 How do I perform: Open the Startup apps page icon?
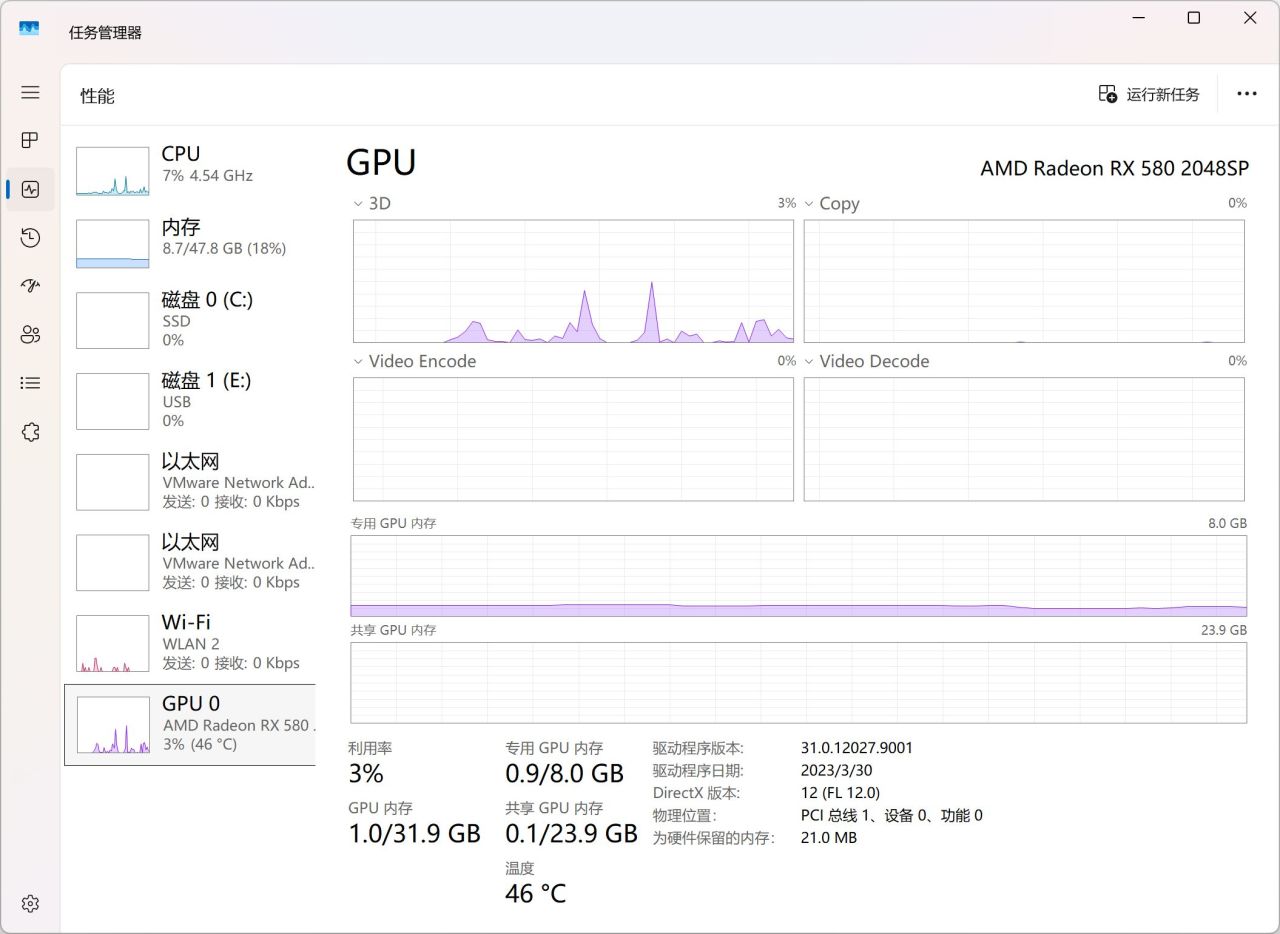(x=30, y=285)
